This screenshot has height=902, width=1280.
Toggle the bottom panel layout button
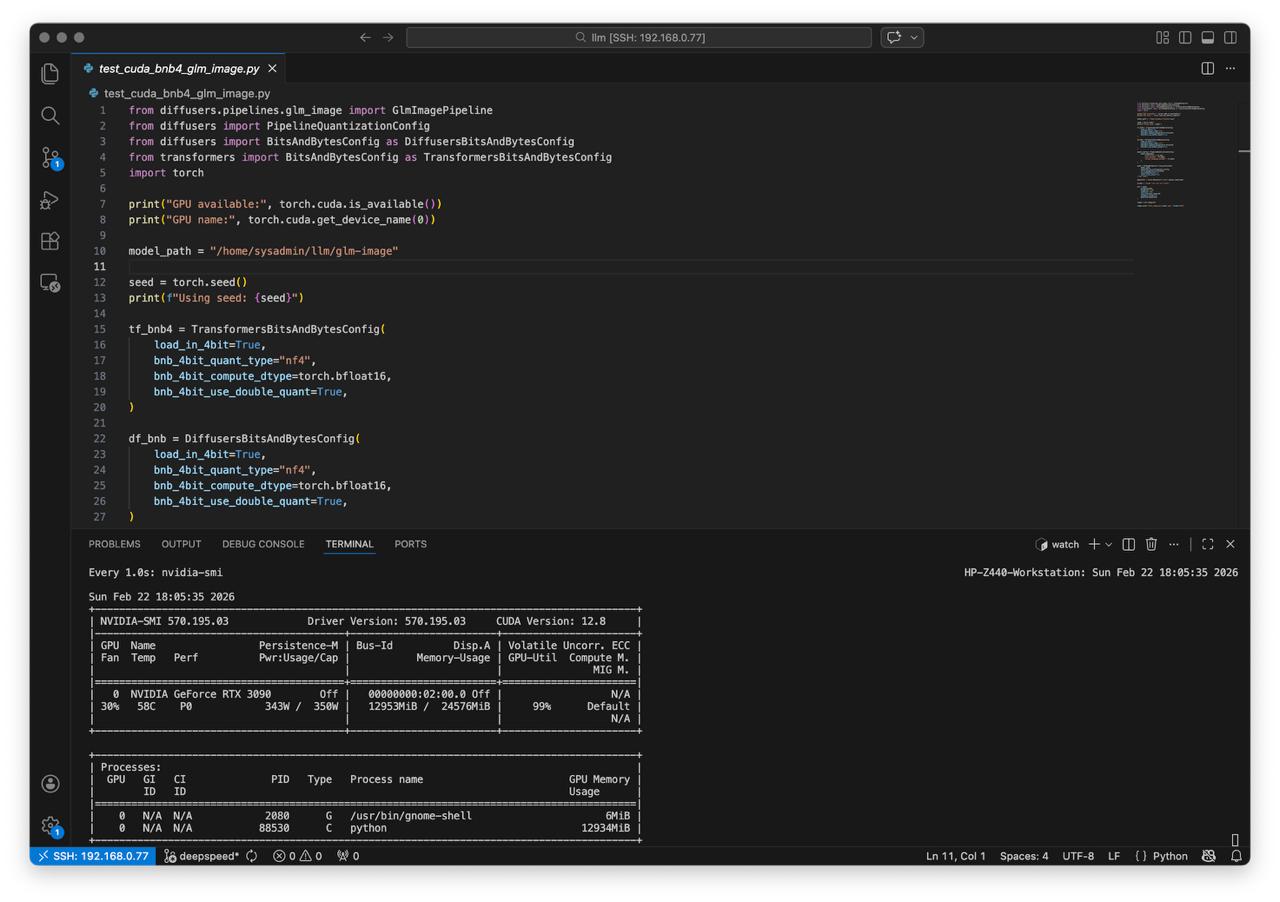click(1208, 37)
